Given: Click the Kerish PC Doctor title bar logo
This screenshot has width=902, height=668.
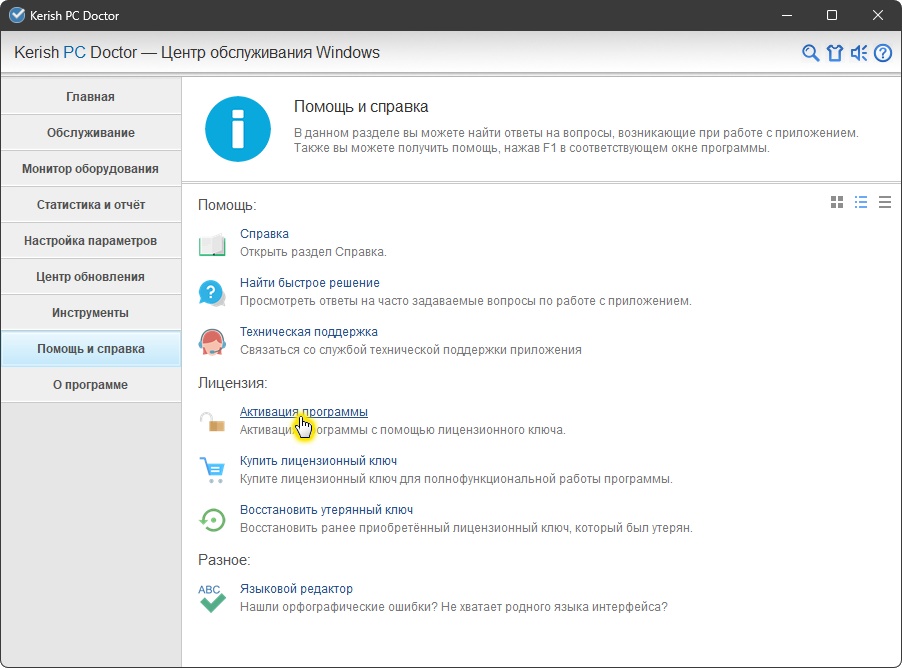Looking at the screenshot, I should click(x=17, y=16).
